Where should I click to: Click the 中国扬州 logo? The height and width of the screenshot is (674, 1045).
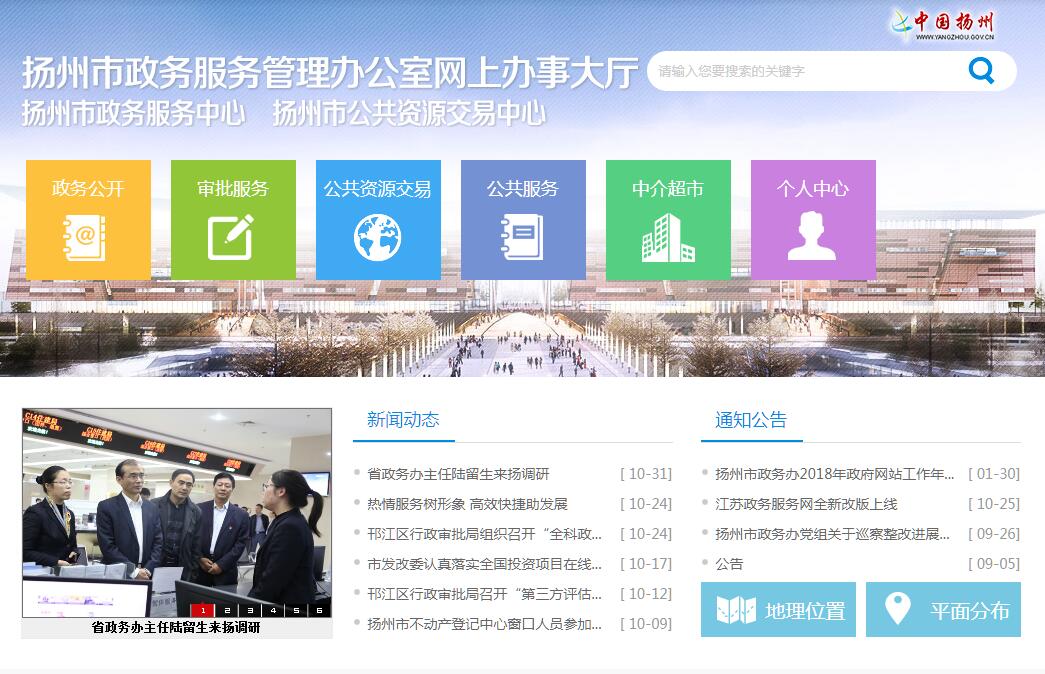pos(943,24)
